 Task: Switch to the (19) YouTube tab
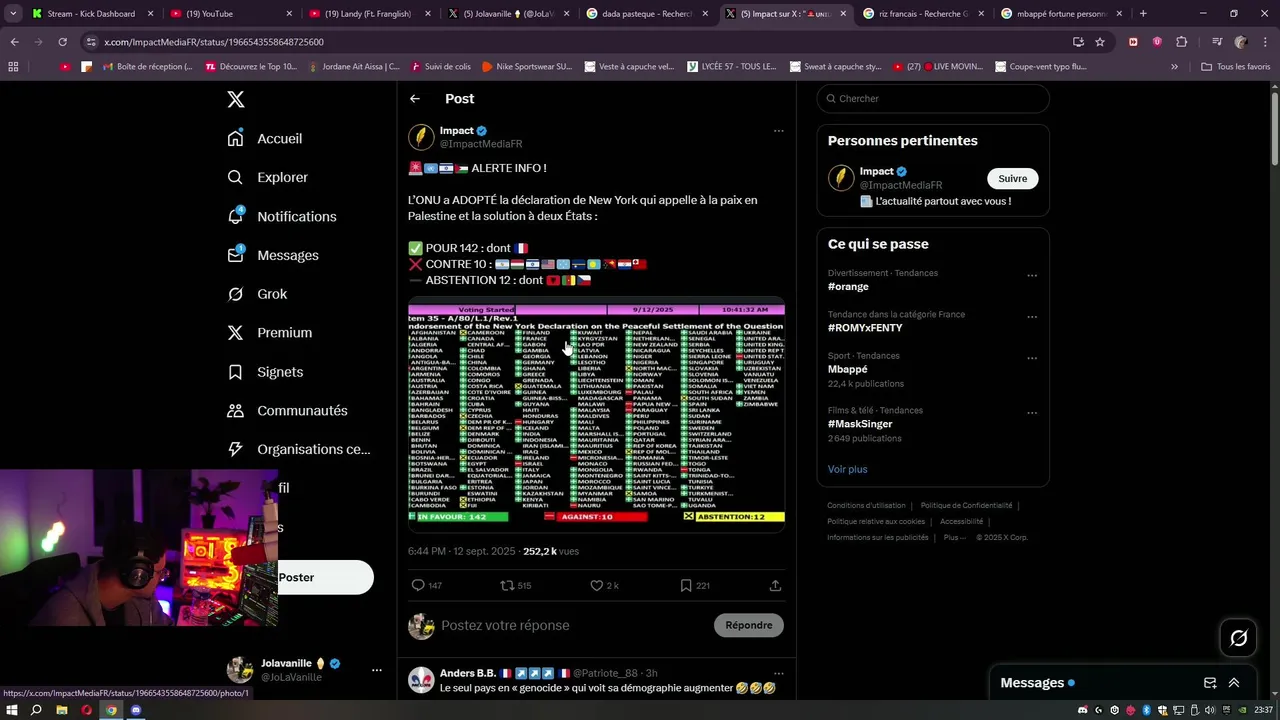(x=230, y=14)
